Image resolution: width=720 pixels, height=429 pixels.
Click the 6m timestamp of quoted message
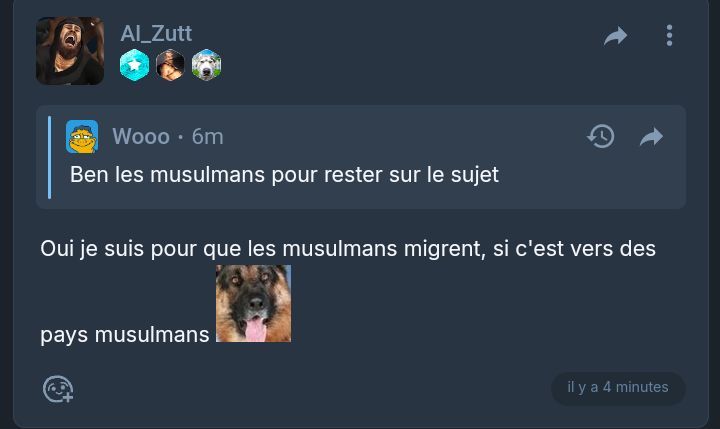208,136
